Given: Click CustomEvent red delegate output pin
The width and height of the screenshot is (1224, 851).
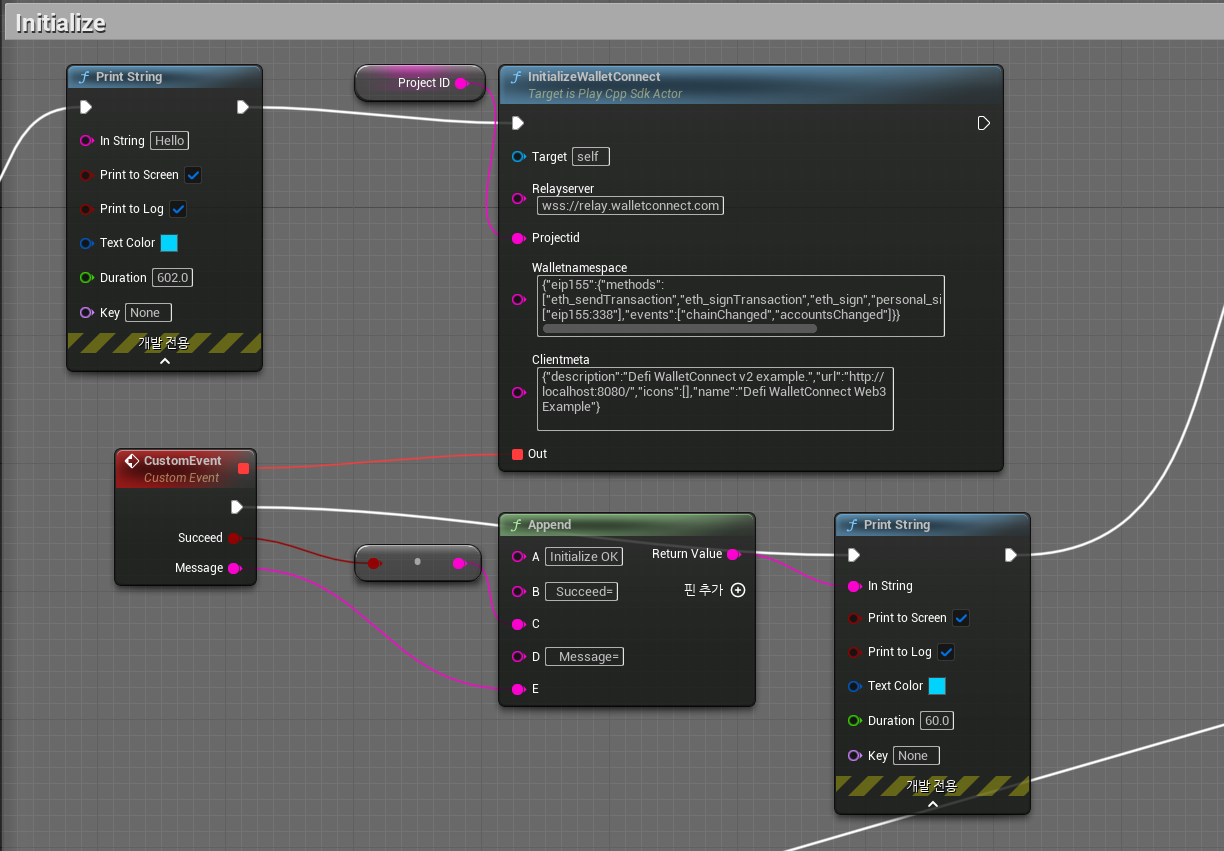Looking at the screenshot, I should [x=243, y=468].
